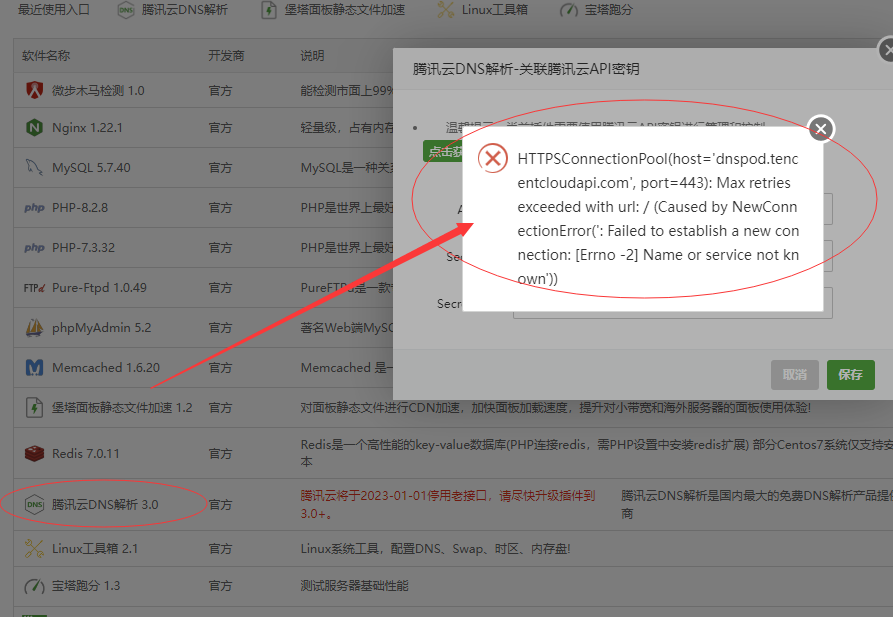
Task: Click the 说明 column header
Action: [x=312, y=55]
